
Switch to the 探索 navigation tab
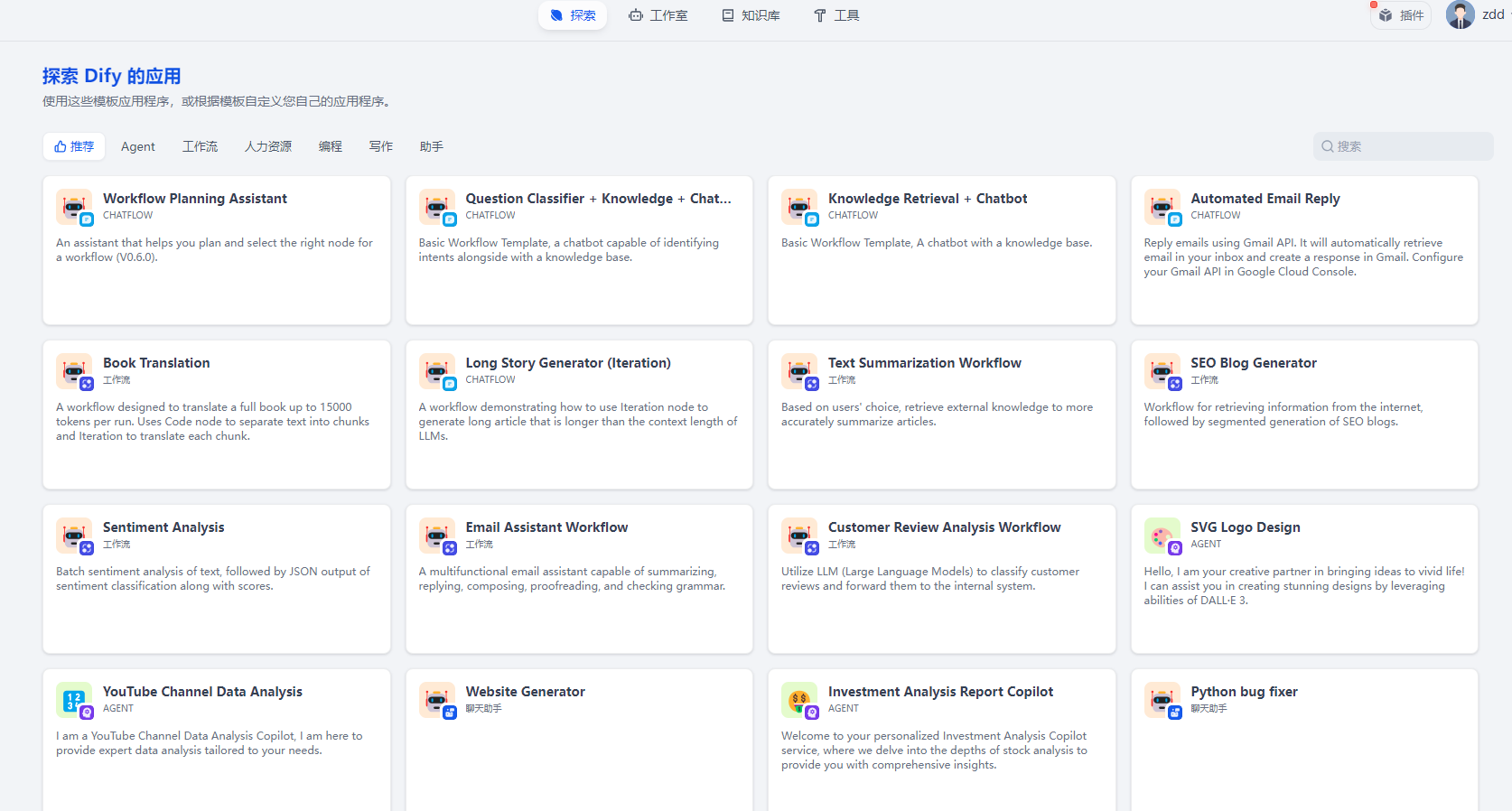pyautogui.click(x=573, y=15)
